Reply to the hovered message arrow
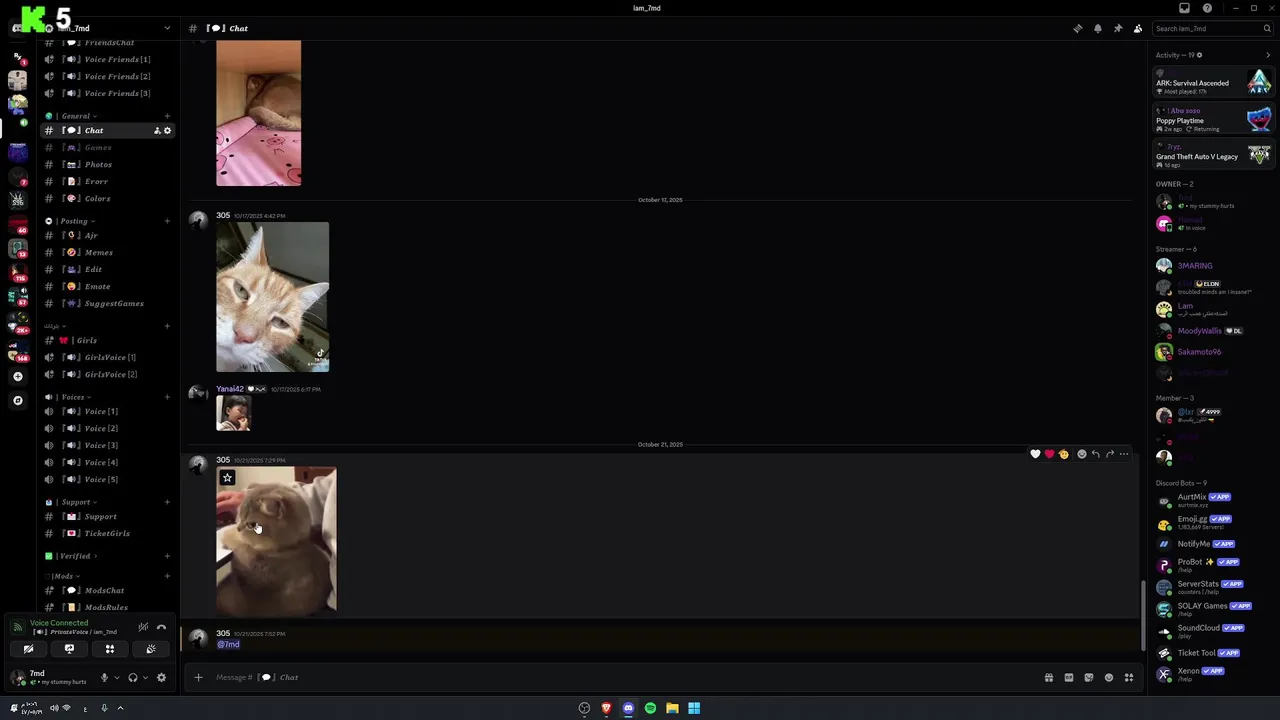 click(x=1096, y=454)
